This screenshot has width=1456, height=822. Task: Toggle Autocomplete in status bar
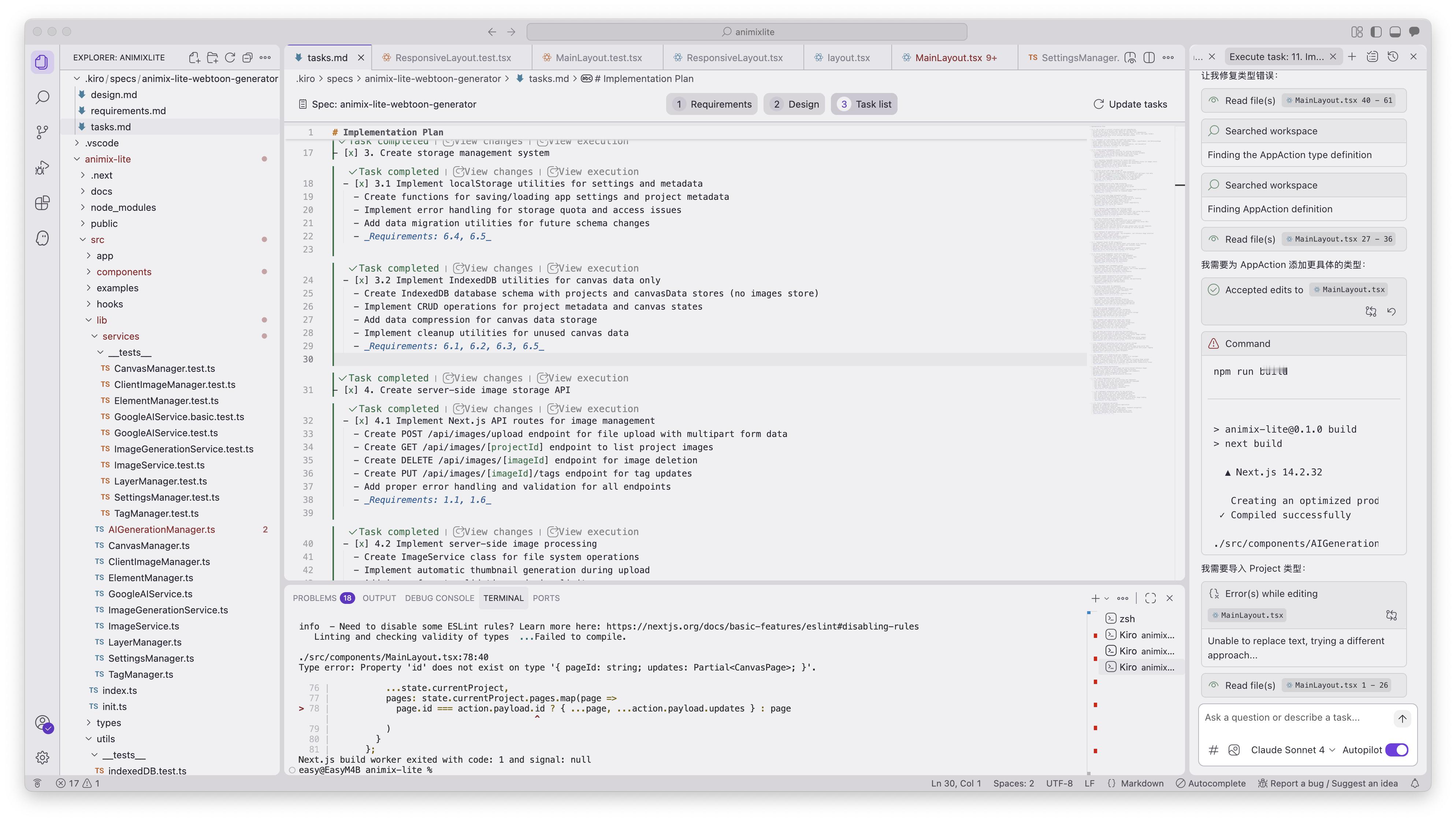(1211, 784)
